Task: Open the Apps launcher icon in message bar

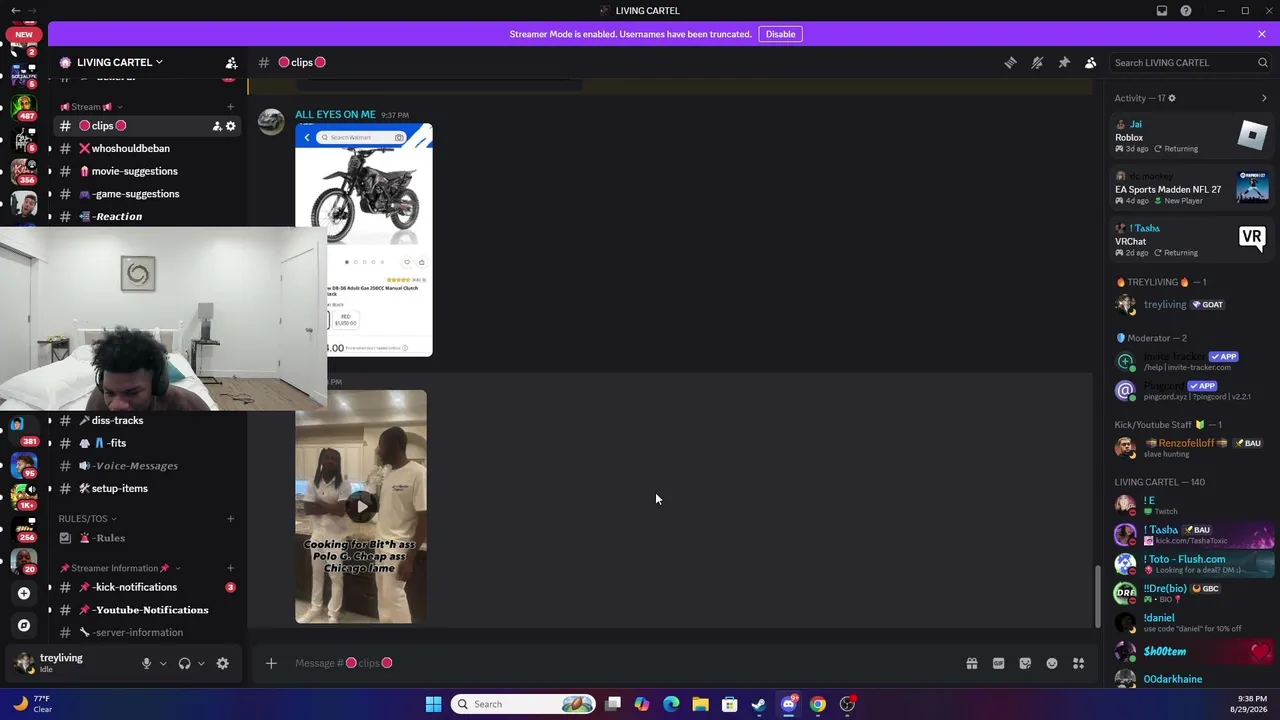Action: click(1079, 663)
